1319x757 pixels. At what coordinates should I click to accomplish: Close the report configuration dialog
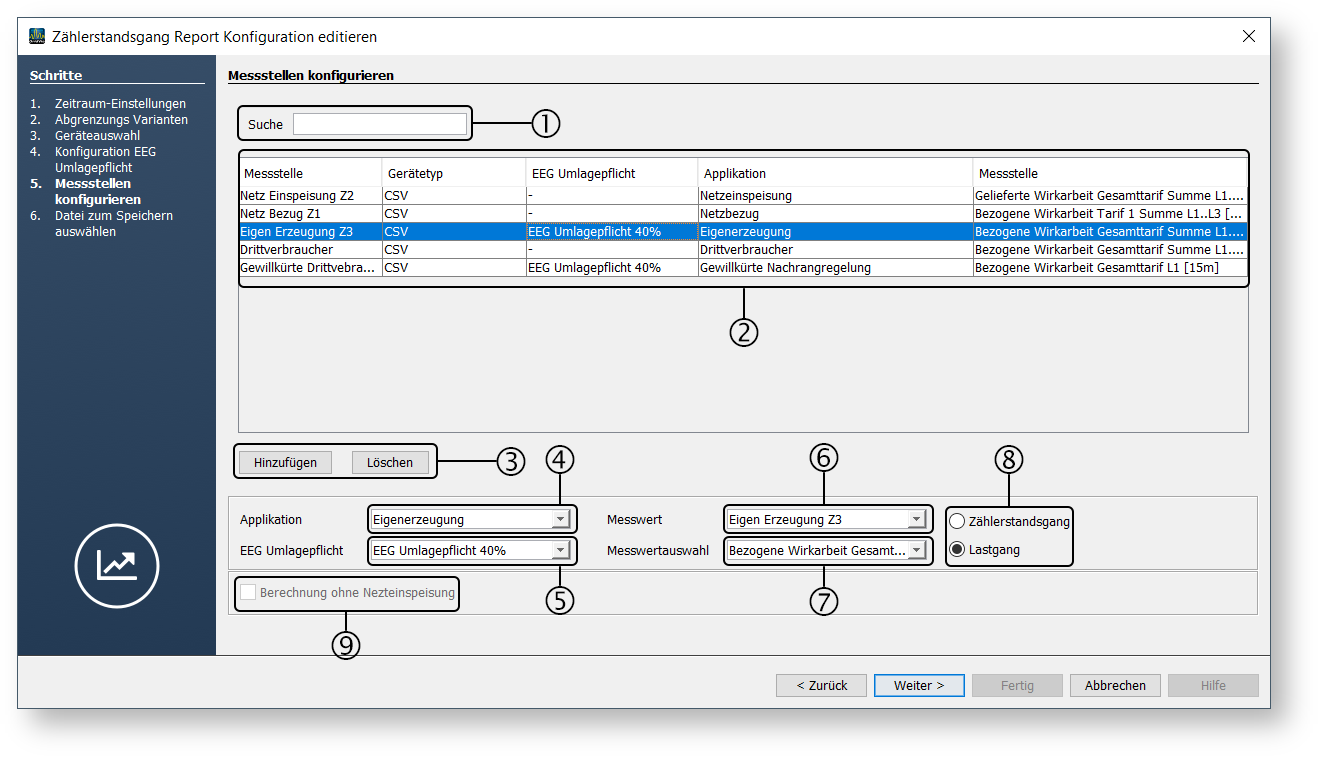coord(1248,36)
